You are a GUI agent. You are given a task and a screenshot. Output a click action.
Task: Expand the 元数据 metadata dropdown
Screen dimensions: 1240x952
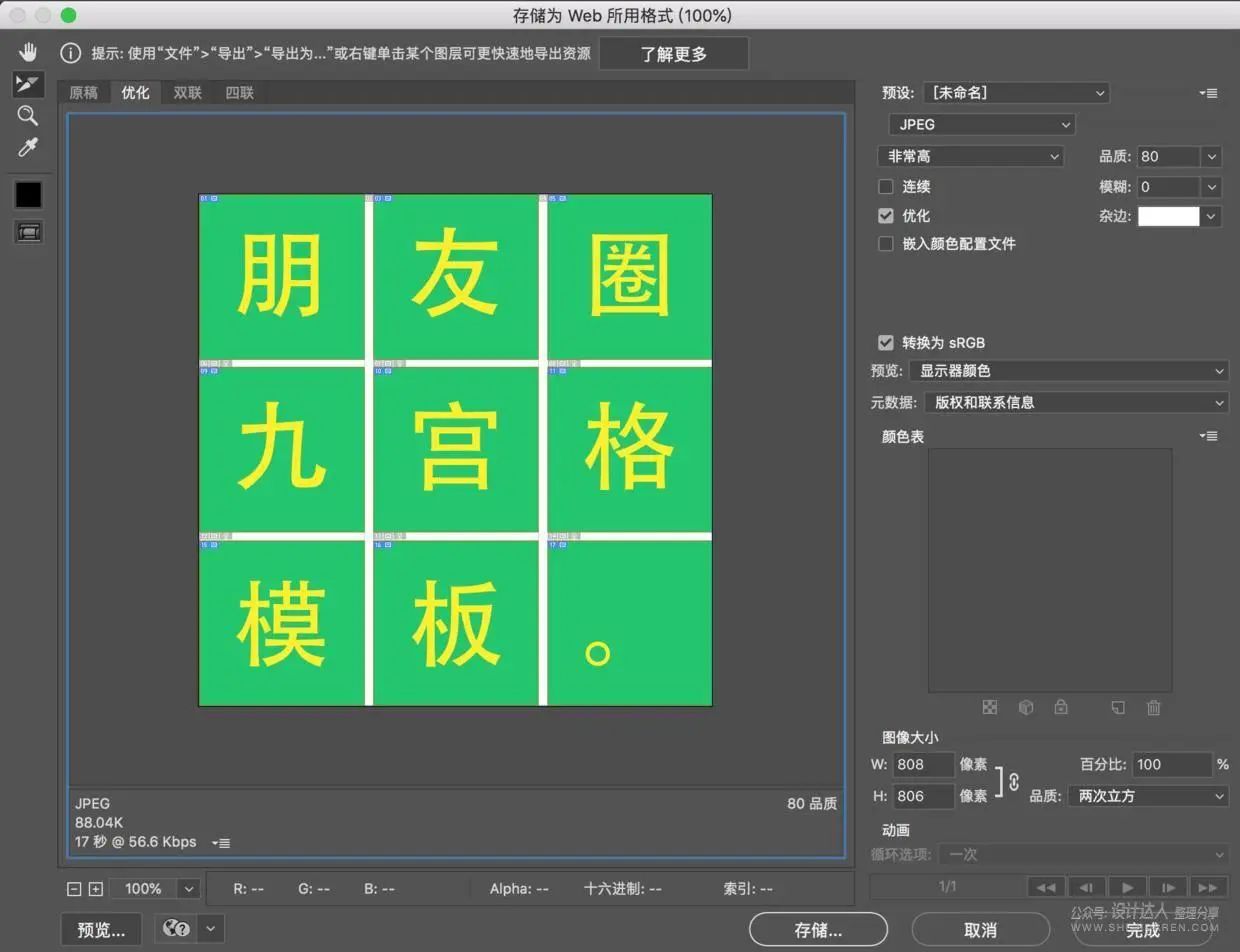coord(1074,402)
